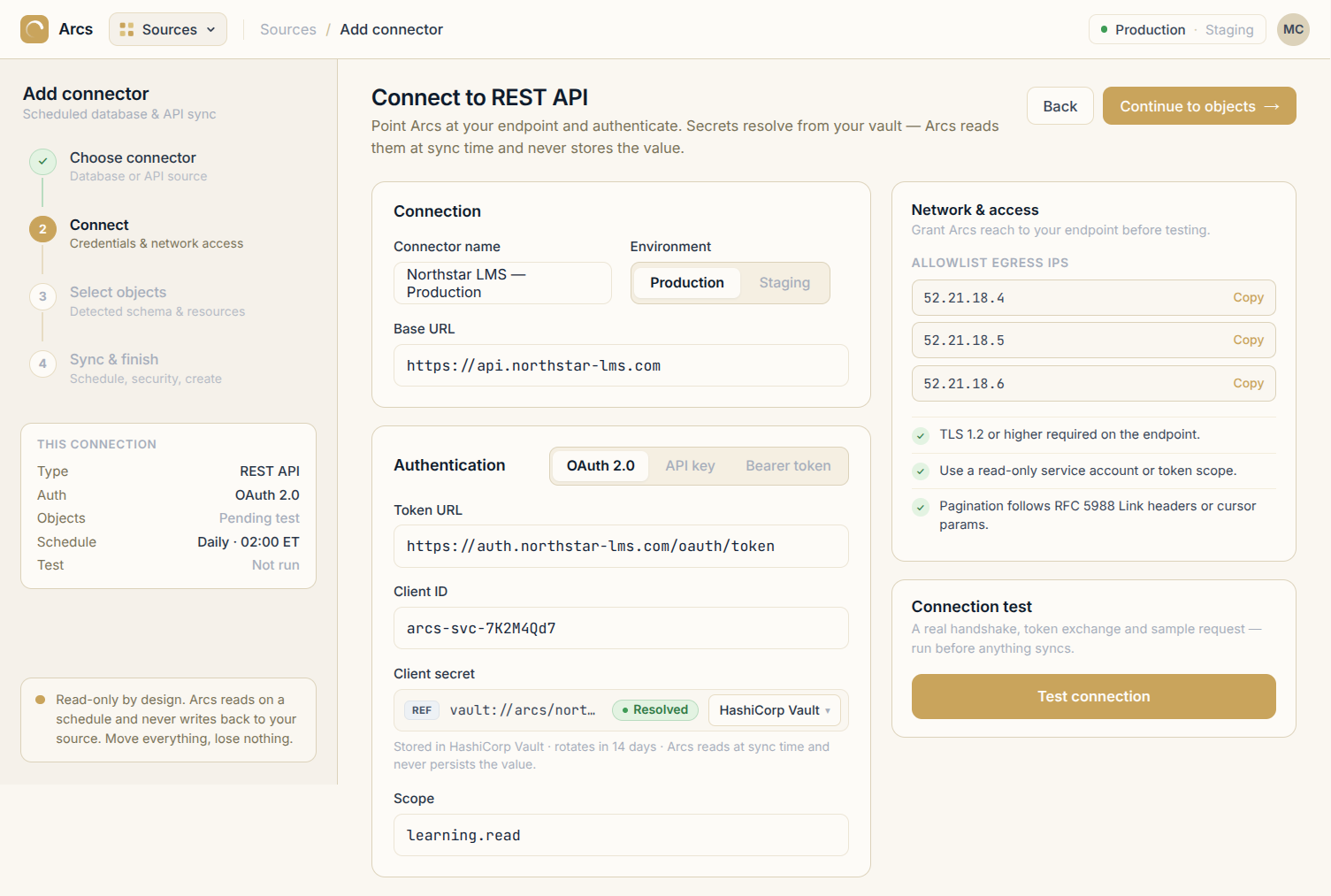Click the step 4 number badge
The image size is (1331, 896).
point(42,364)
